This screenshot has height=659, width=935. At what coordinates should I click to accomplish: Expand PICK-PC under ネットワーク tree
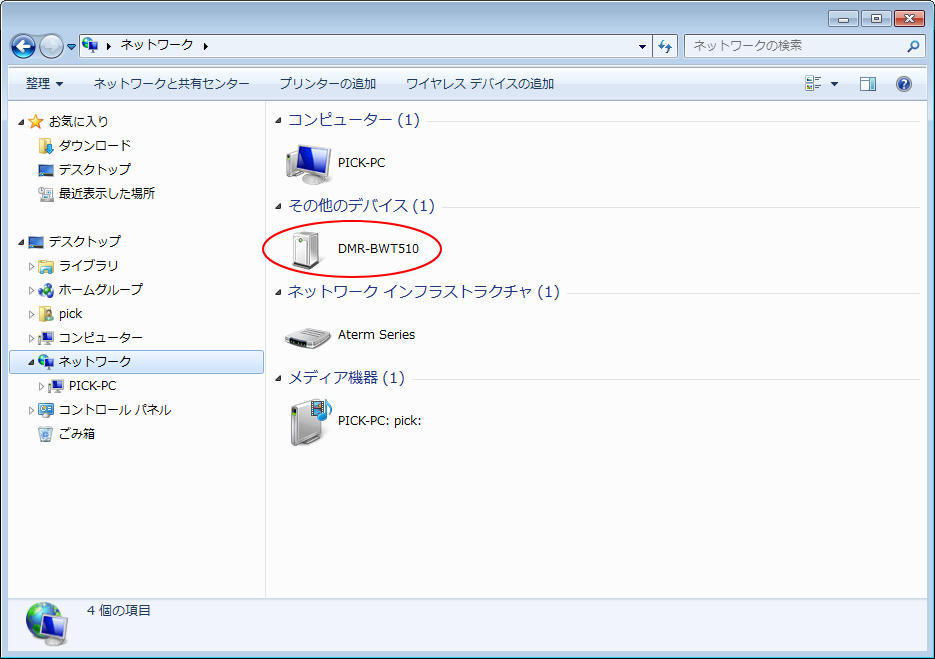(41, 386)
